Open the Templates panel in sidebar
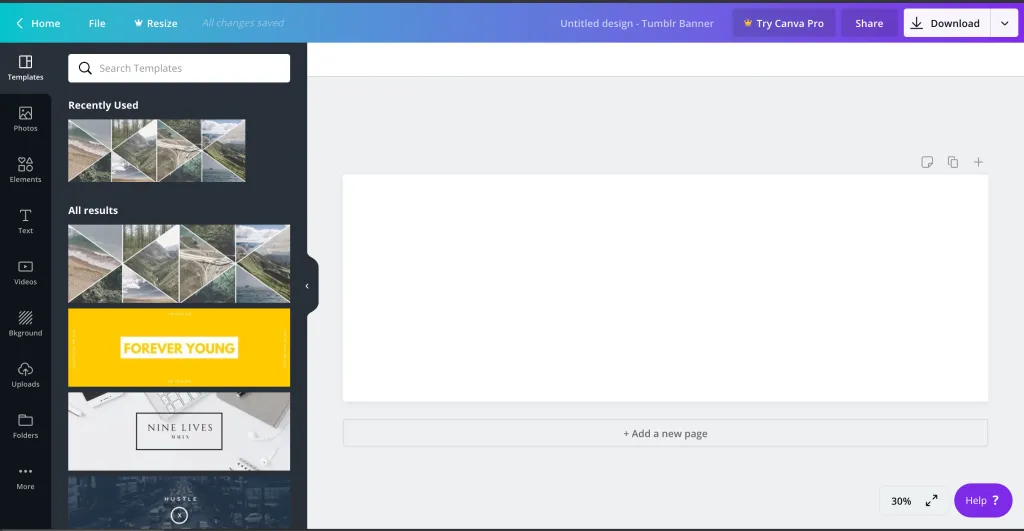 [x=25, y=68]
